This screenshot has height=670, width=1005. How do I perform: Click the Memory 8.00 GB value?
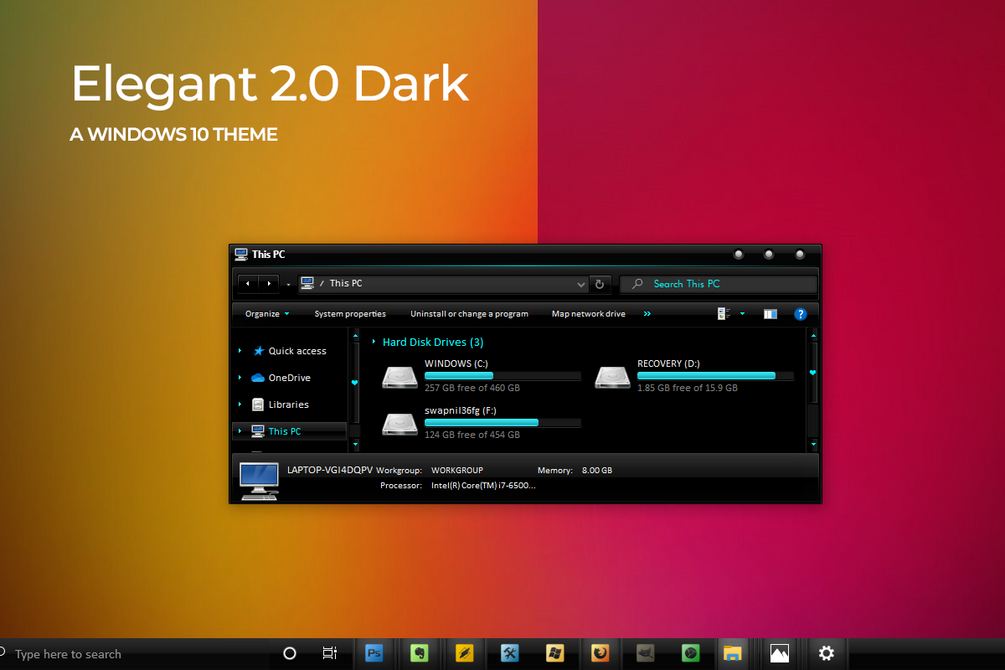point(597,470)
